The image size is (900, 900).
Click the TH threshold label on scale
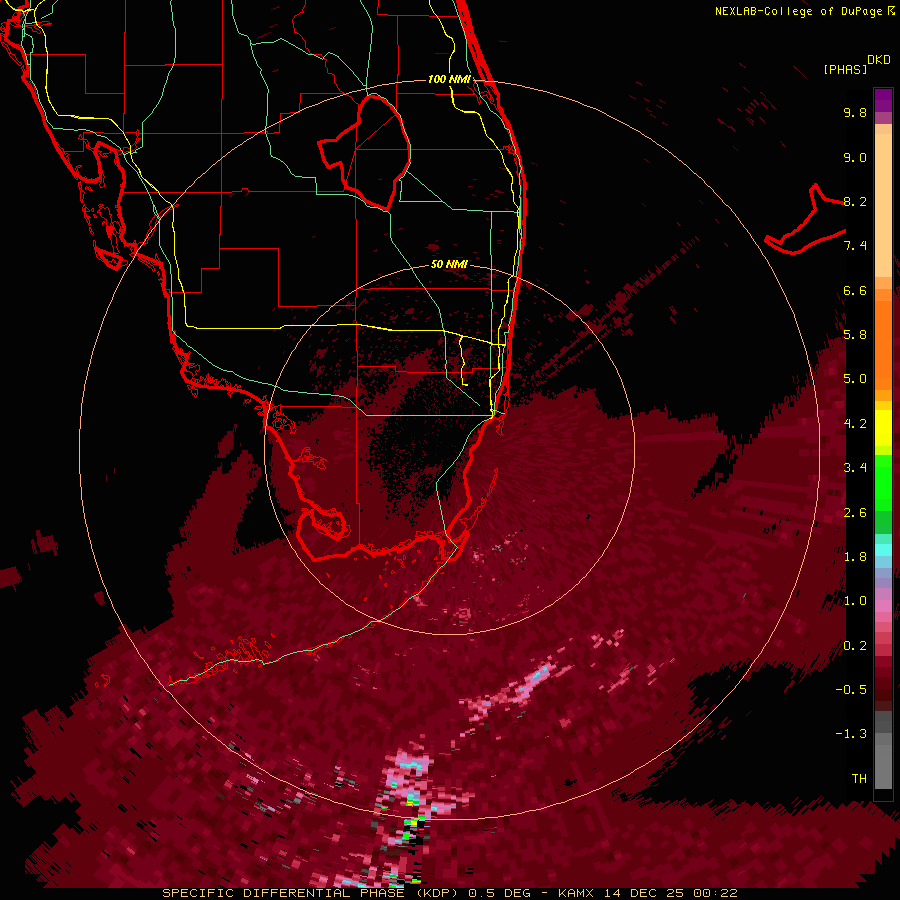859,779
